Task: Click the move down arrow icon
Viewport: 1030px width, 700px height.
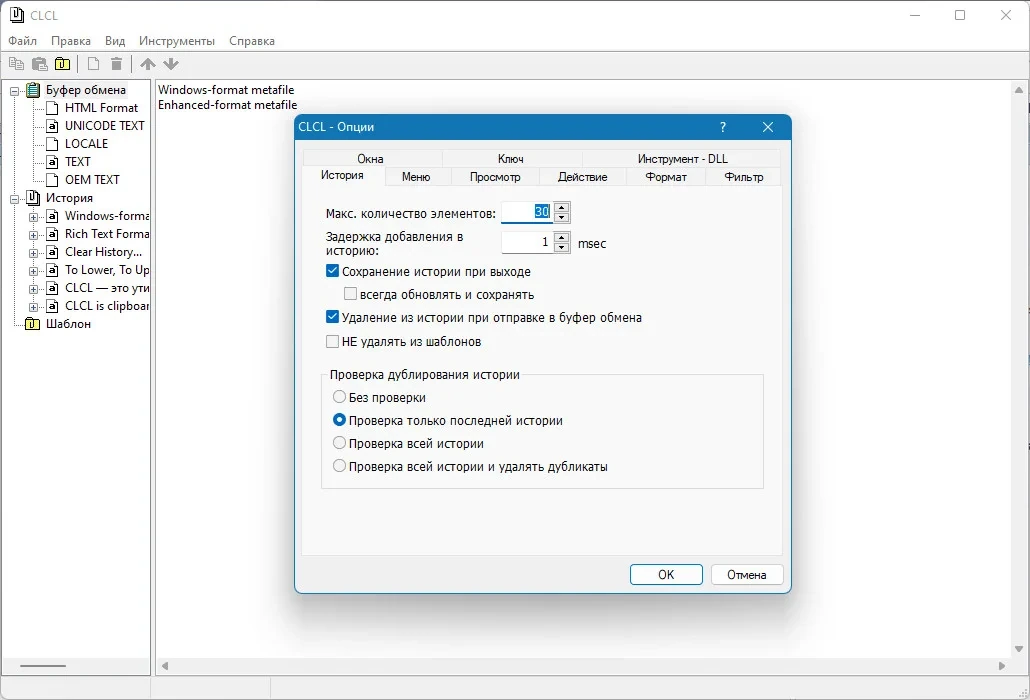Action: pyautogui.click(x=171, y=64)
